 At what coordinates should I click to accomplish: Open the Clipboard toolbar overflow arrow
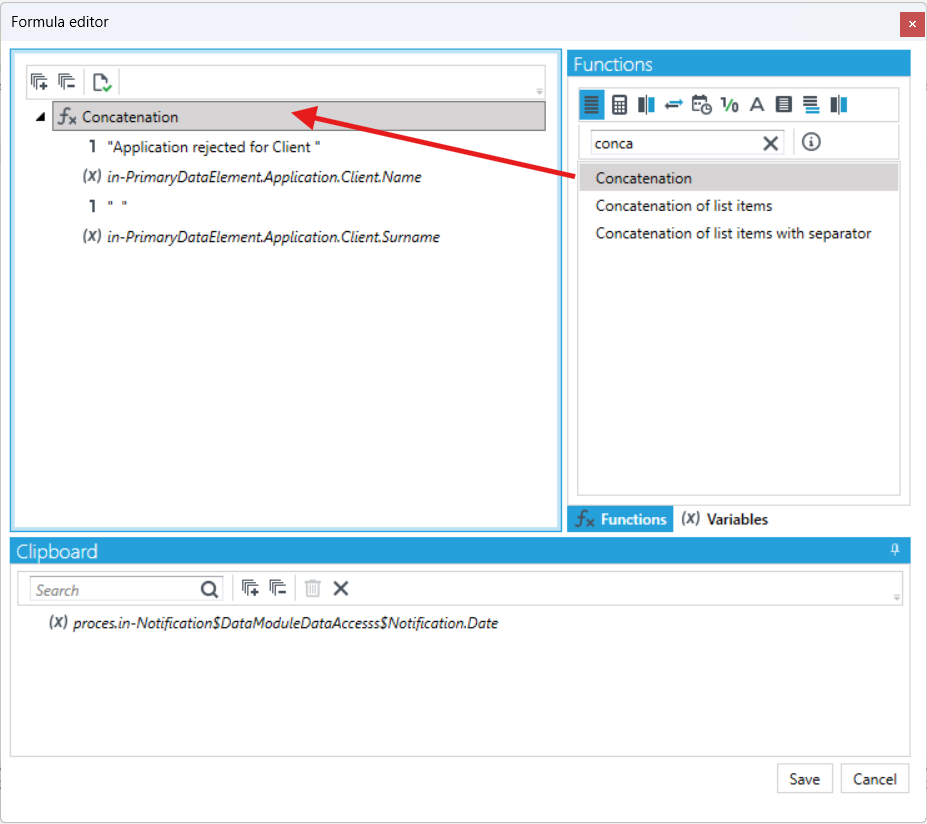897,598
